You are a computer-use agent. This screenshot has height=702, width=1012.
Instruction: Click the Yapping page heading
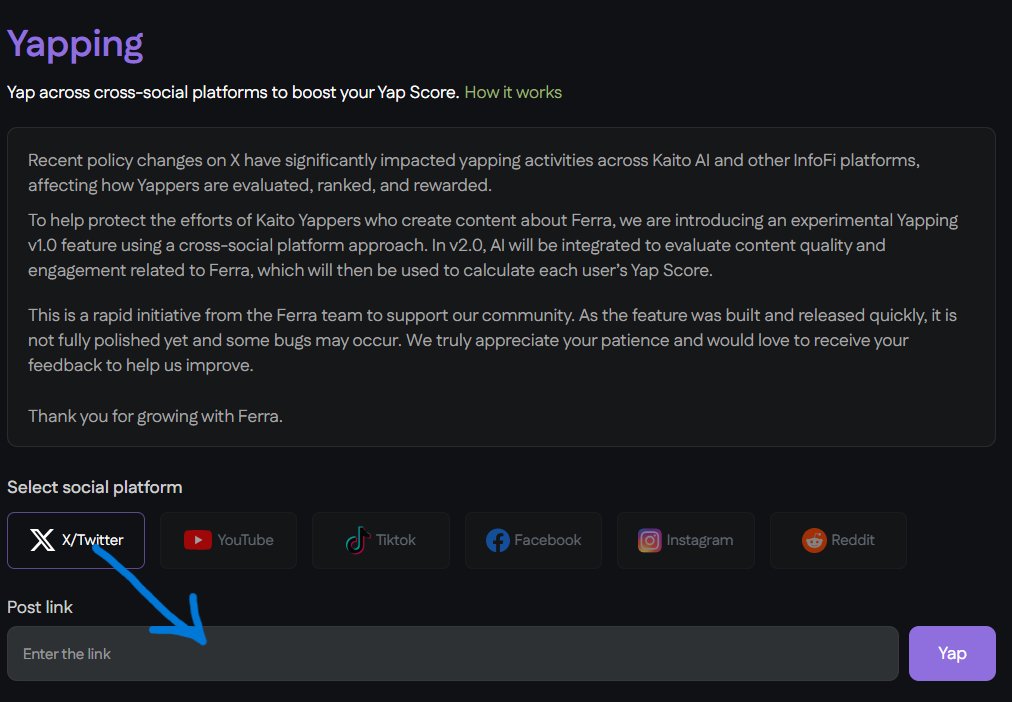(75, 45)
